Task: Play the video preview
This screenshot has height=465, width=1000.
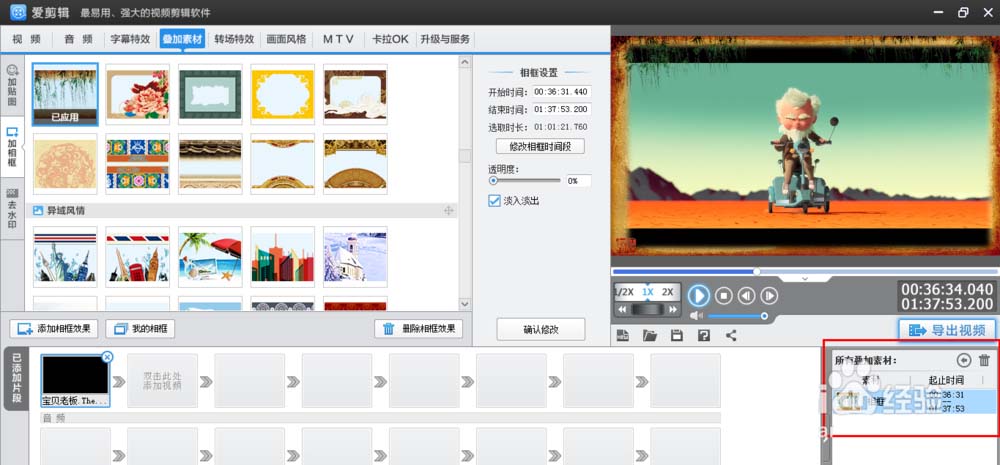Action: [x=699, y=295]
